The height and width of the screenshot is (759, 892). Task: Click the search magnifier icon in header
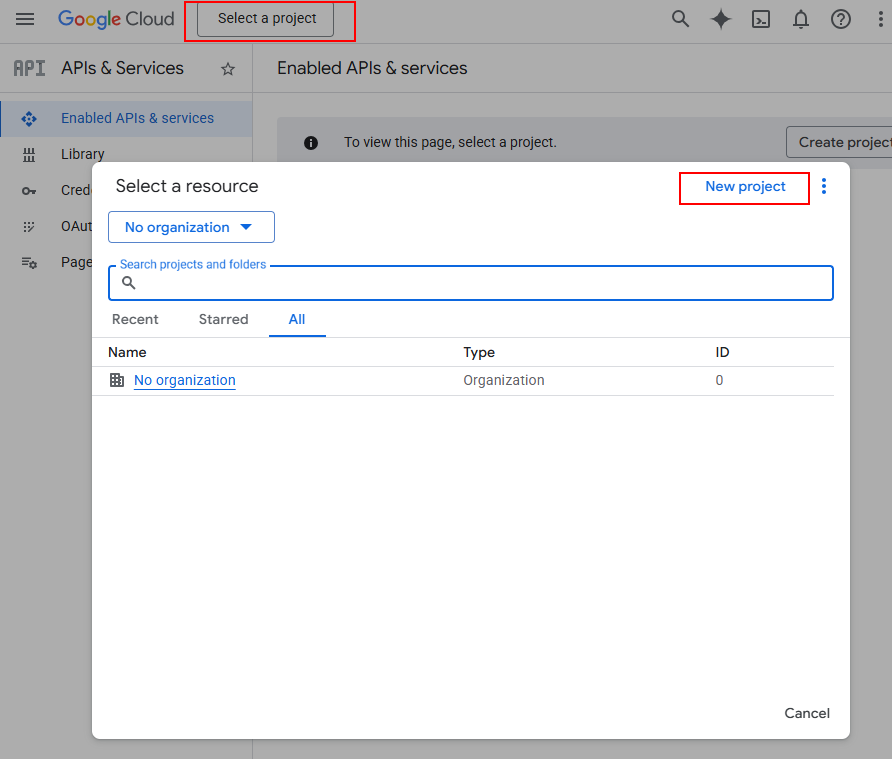point(680,19)
